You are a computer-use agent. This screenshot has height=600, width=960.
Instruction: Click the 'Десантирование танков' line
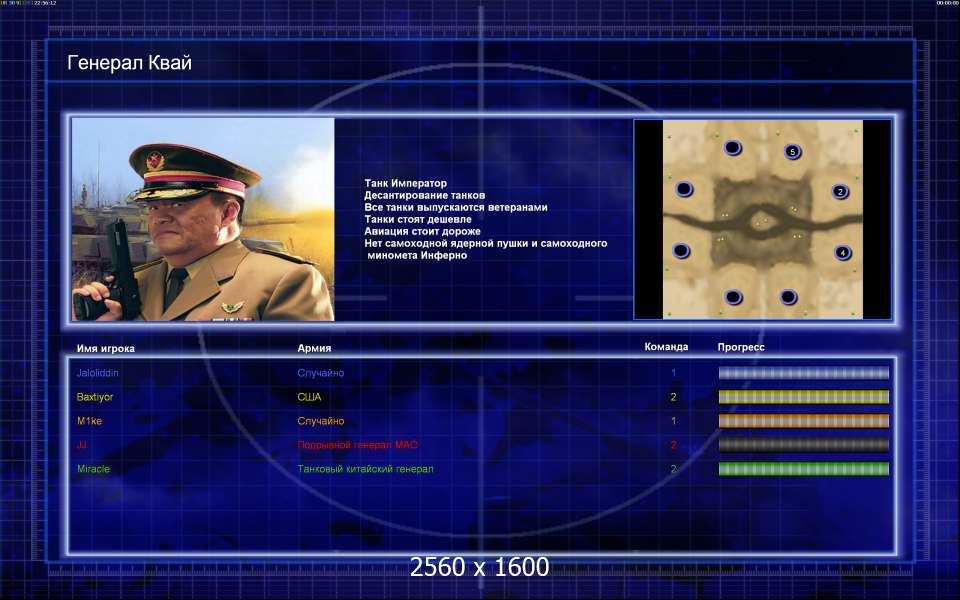click(x=424, y=195)
